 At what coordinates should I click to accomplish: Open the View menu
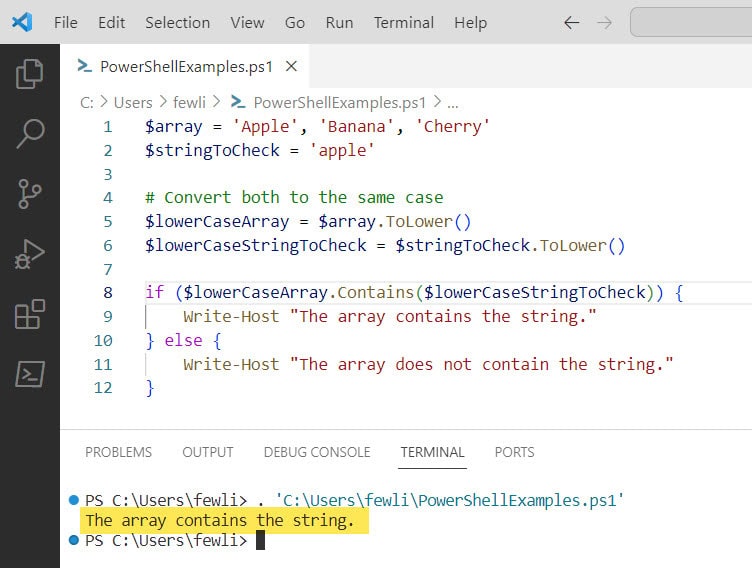click(247, 23)
